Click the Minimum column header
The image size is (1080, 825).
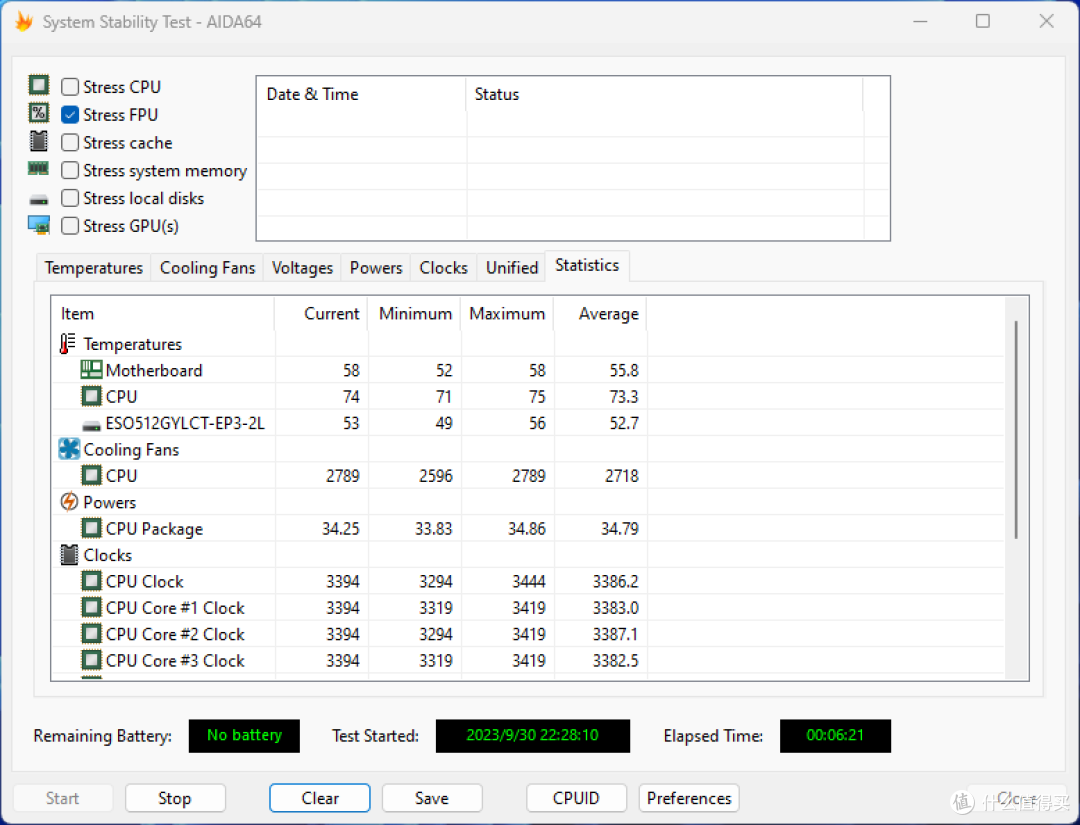tap(414, 314)
